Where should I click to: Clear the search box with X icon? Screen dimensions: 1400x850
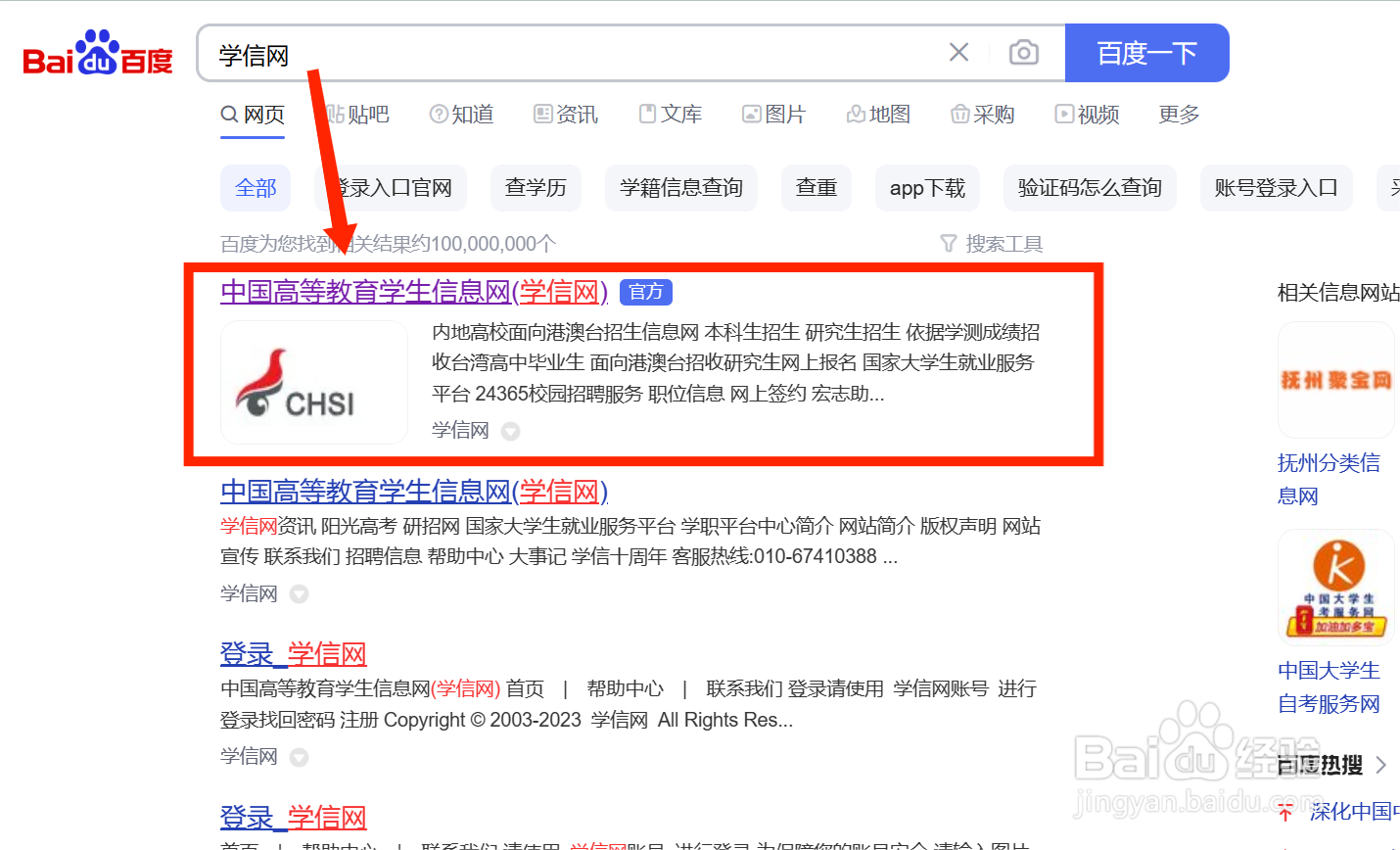pyautogui.click(x=959, y=52)
